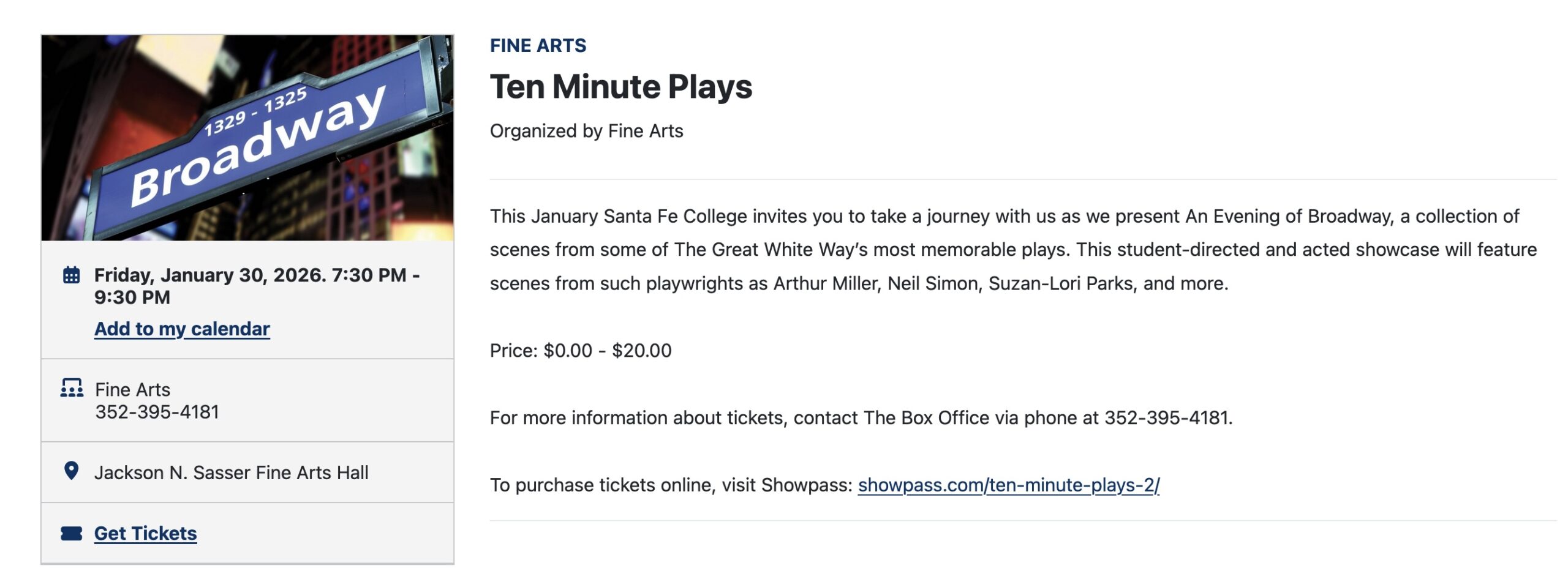Click the ticket icon
Image resolution: width=1568 pixels, height=582 pixels.
71,534
